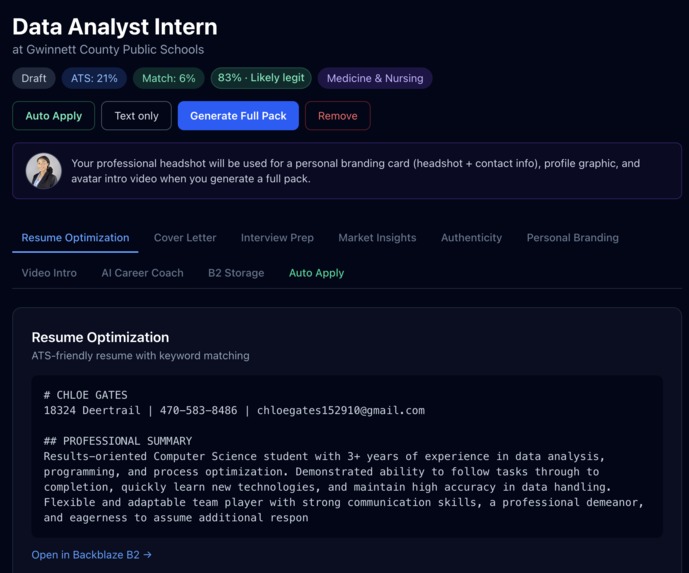Open the Resume Optimization tab
The width and height of the screenshot is (689, 573).
pos(75,238)
